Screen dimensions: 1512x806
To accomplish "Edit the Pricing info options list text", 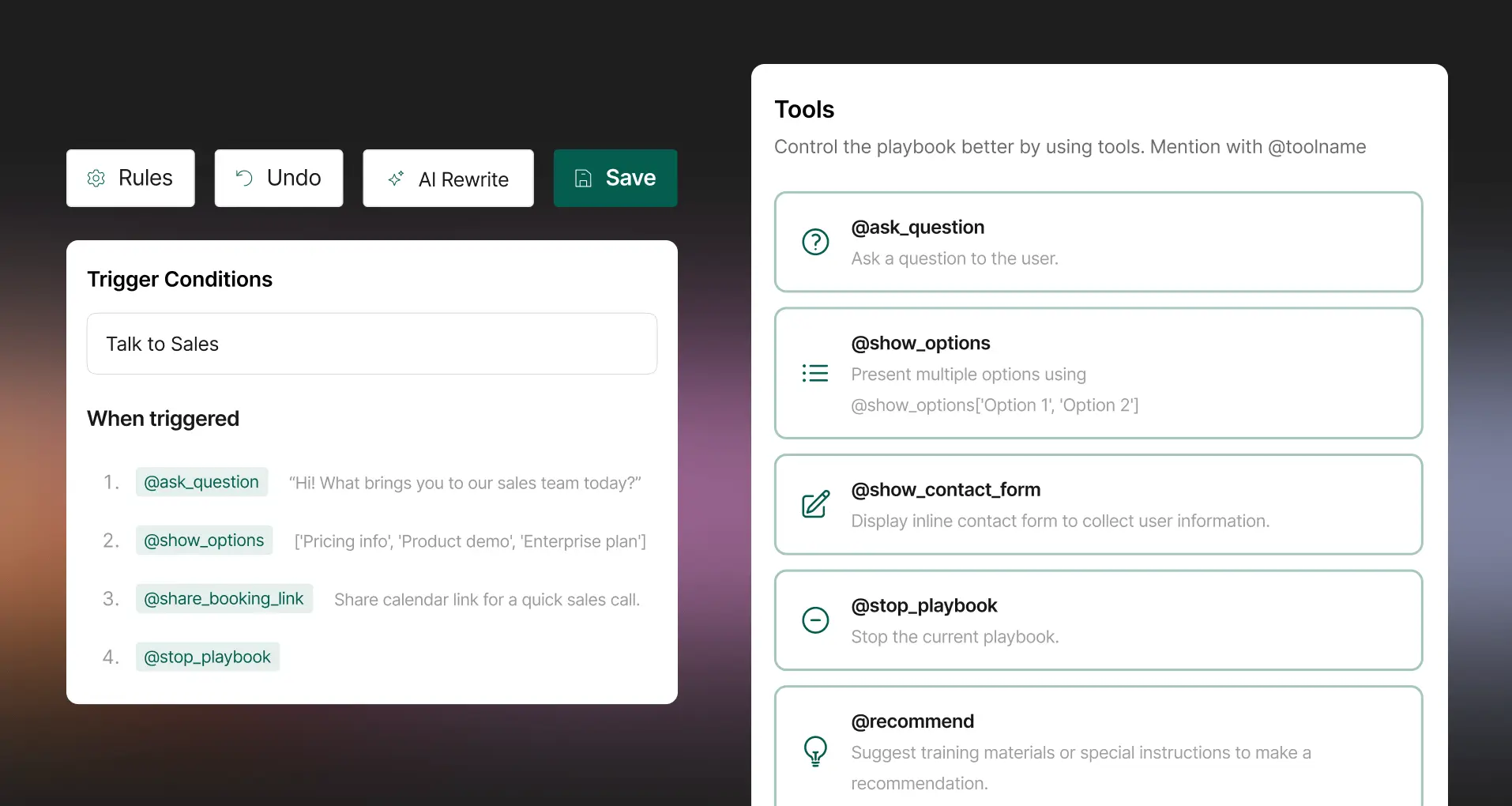I will [x=470, y=541].
